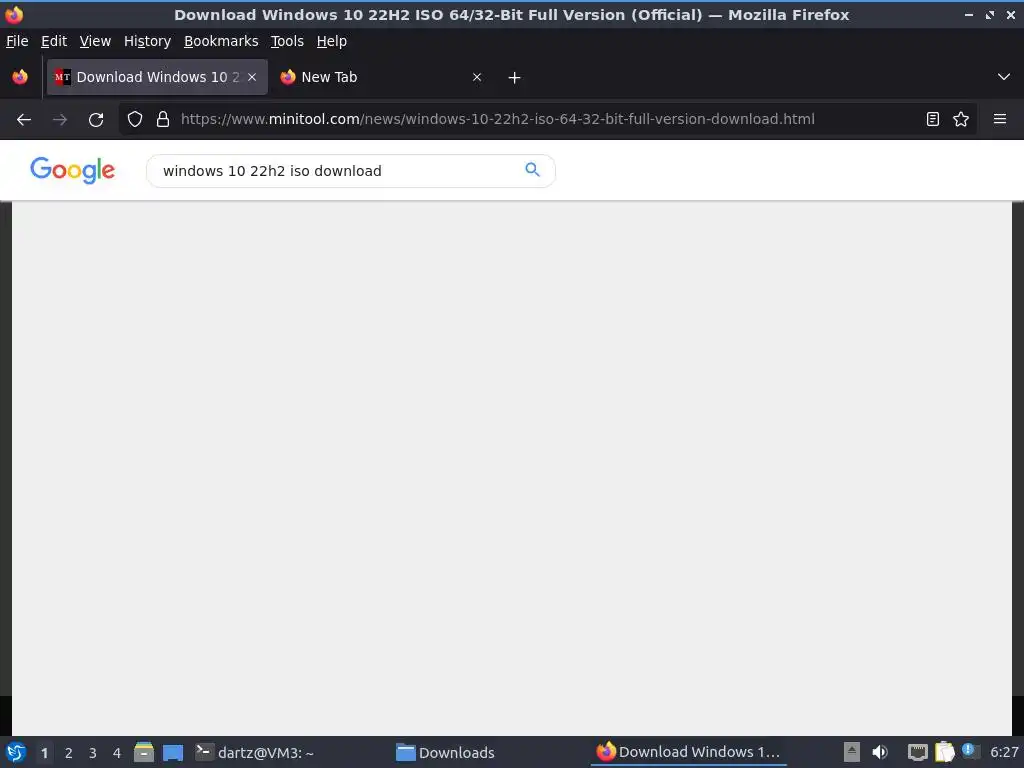Open tracking protection shield icon
This screenshot has width=1024, height=768.
pyautogui.click(x=135, y=120)
